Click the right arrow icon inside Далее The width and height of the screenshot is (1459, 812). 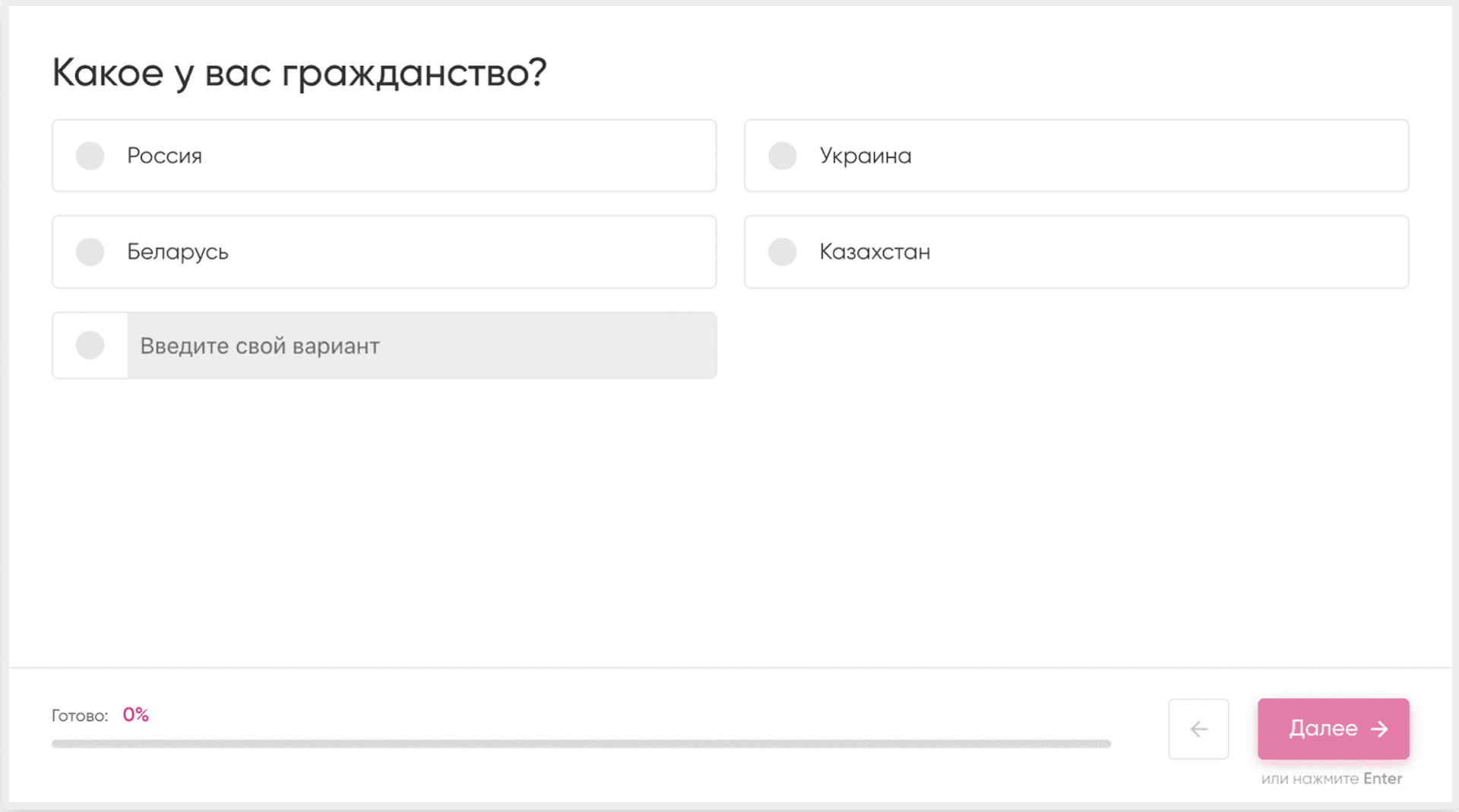coord(1379,729)
